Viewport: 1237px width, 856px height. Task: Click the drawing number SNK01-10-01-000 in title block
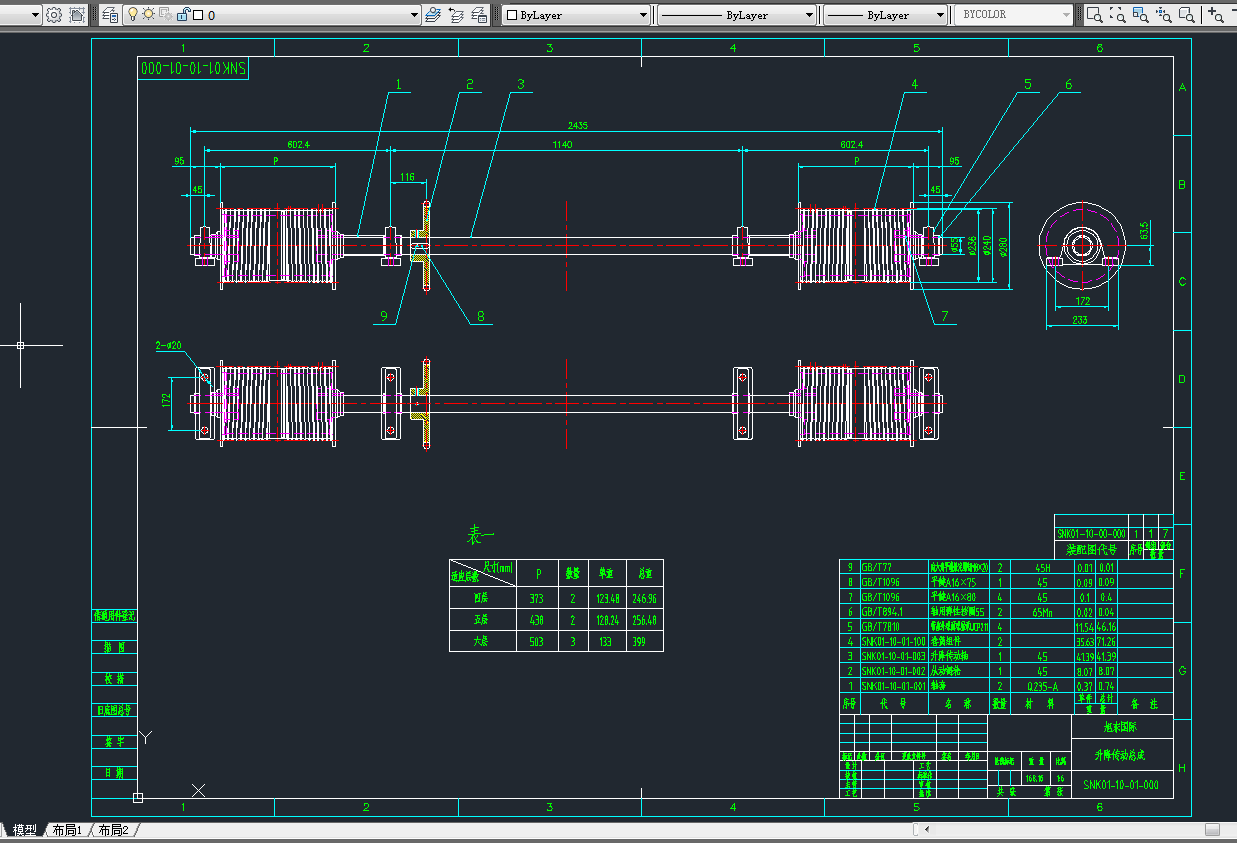(1120, 785)
